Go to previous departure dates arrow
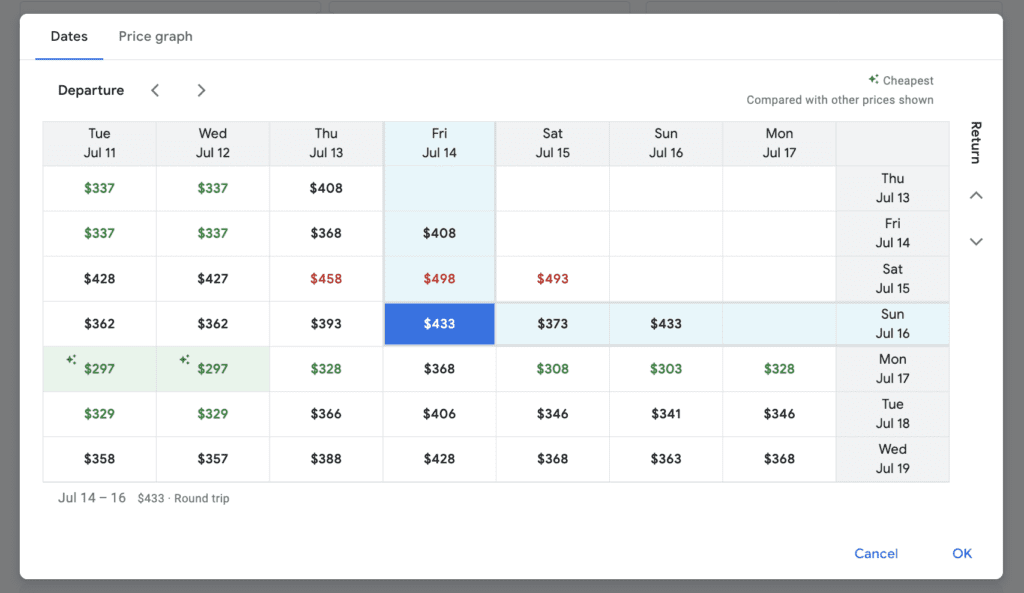This screenshot has width=1024, height=593. pyautogui.click(x=155, y=90)
